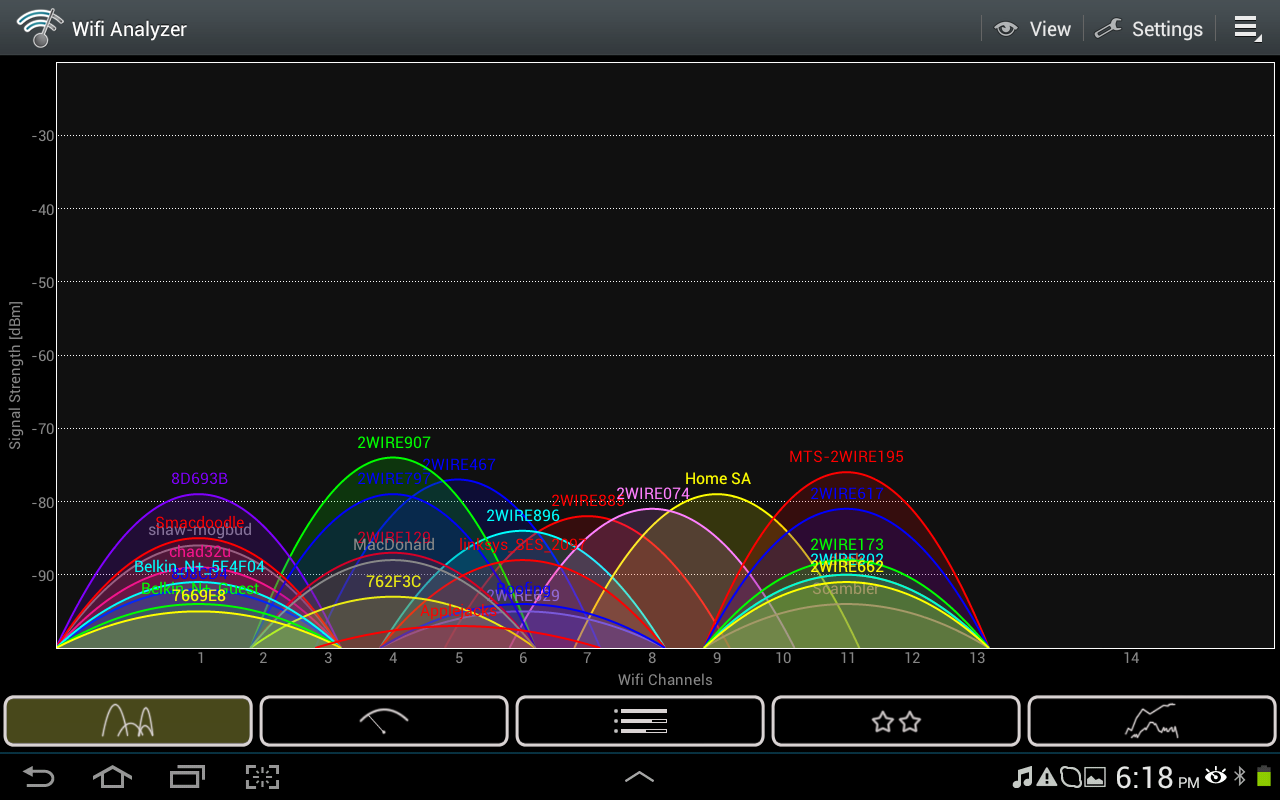The height and width of the screenshot is (800, 1280).
Task: Switch to the signal meter view
Action: 384,721
